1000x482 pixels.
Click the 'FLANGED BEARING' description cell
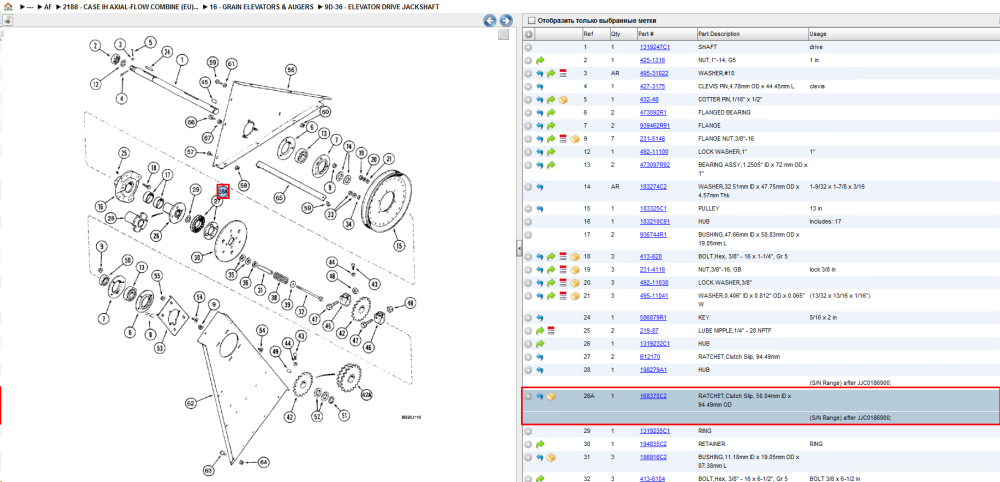click(x=724, y=112)
